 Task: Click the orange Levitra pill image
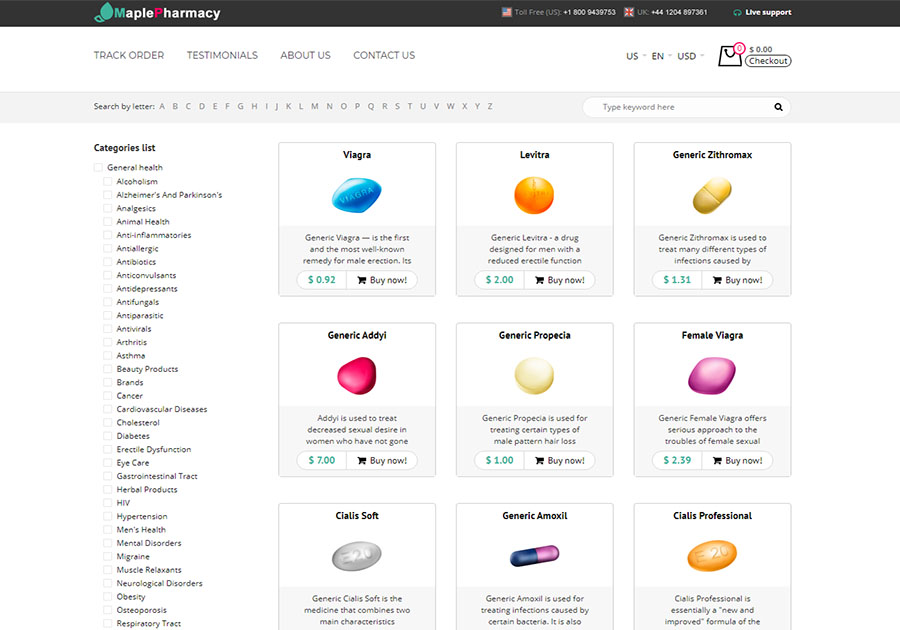tap(534, 195)
